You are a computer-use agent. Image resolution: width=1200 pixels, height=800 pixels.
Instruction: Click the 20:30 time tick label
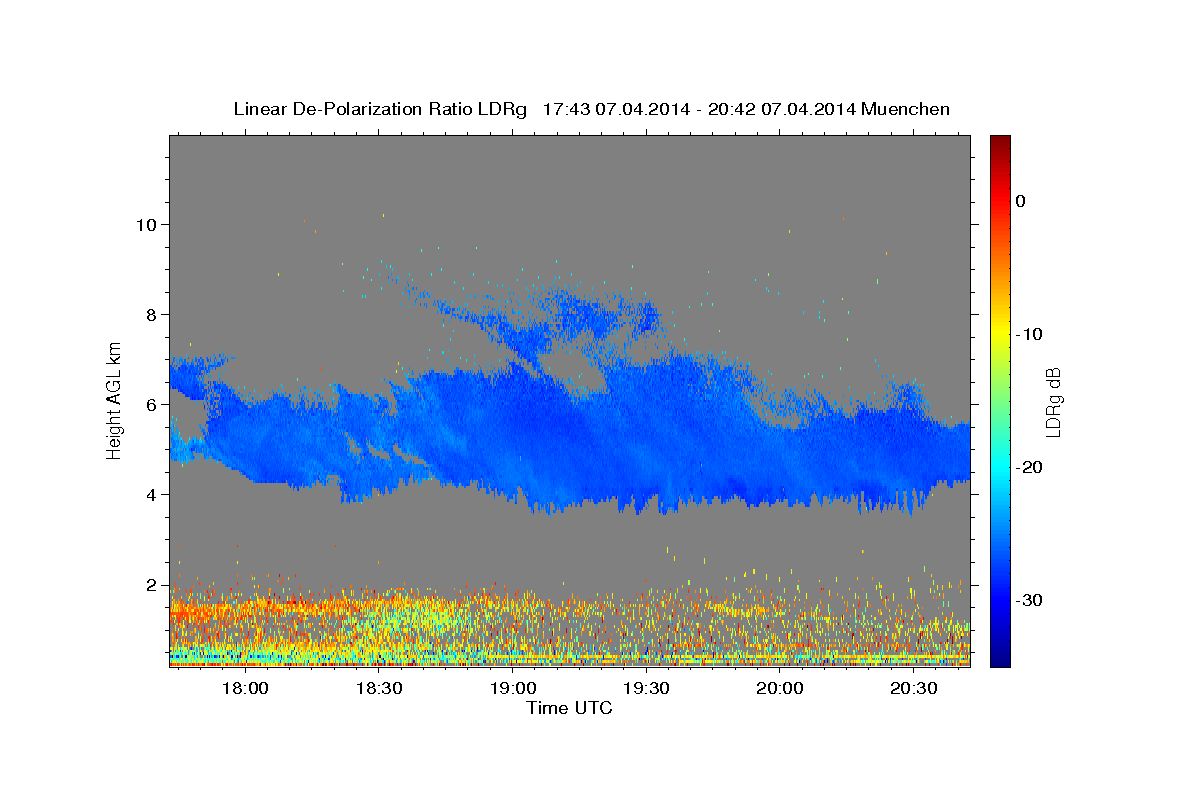(x=913, y=690)
